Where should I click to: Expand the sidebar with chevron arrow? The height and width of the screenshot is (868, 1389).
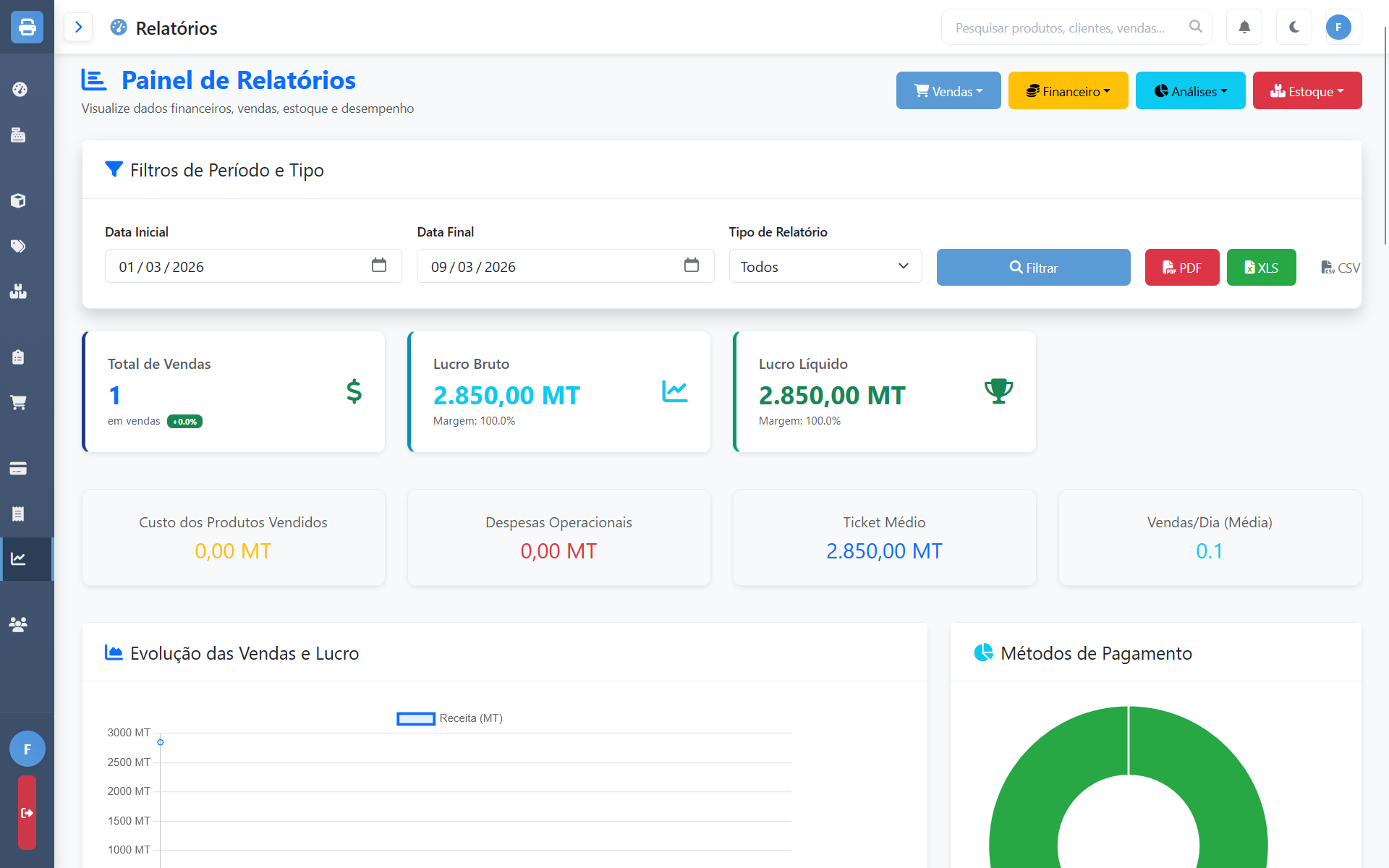click(x=78, y=27)
